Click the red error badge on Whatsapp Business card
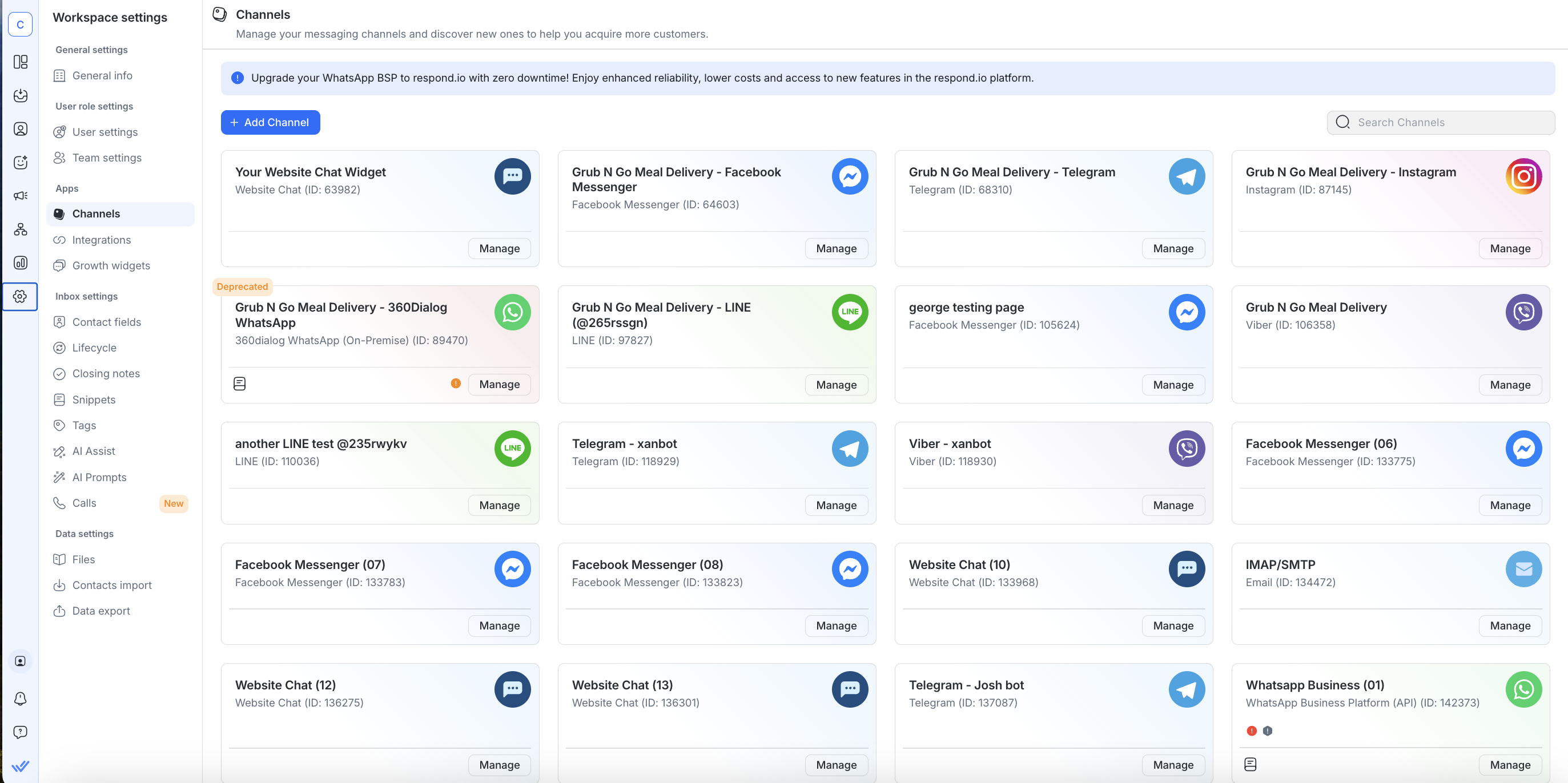The height and width of the screenshot is (783, 1568). pos(1253,730)
